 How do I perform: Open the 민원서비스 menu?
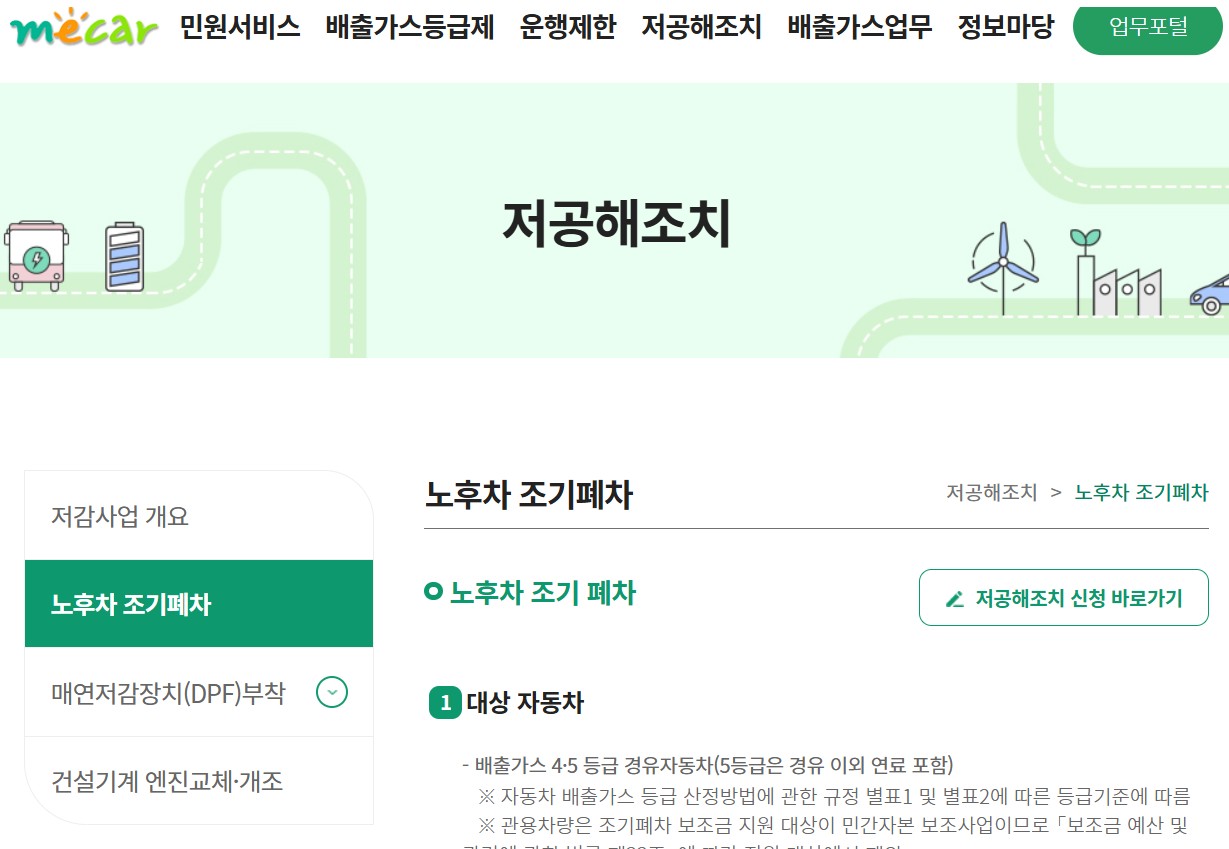click(x=240, y=28)
